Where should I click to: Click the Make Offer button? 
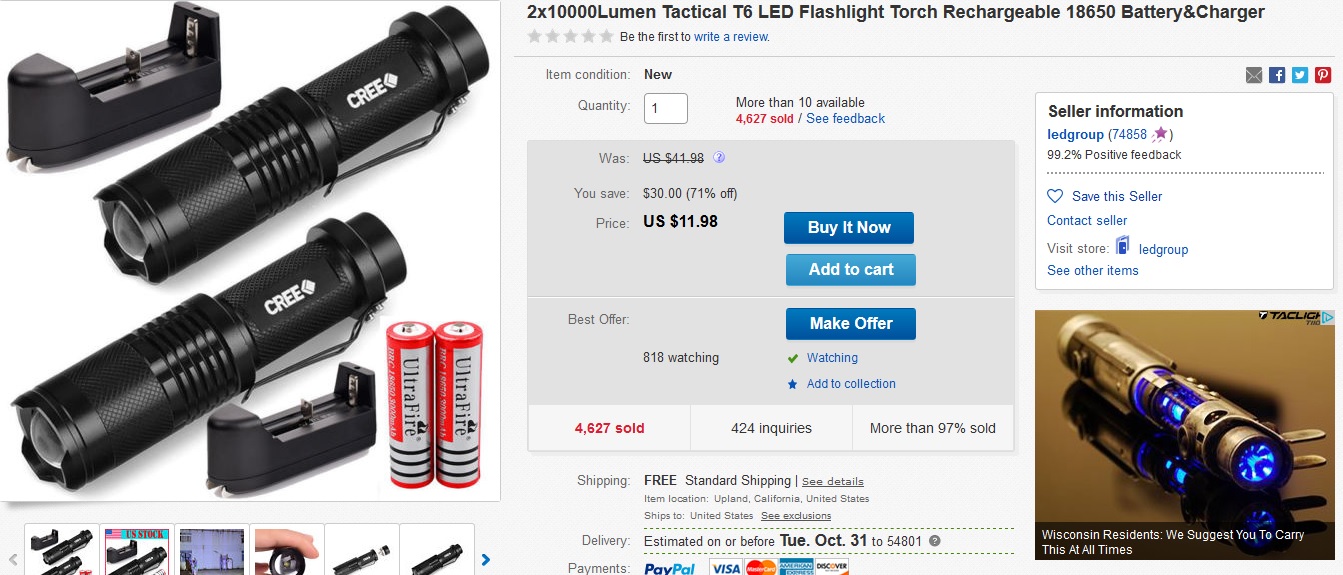(850, 323)
